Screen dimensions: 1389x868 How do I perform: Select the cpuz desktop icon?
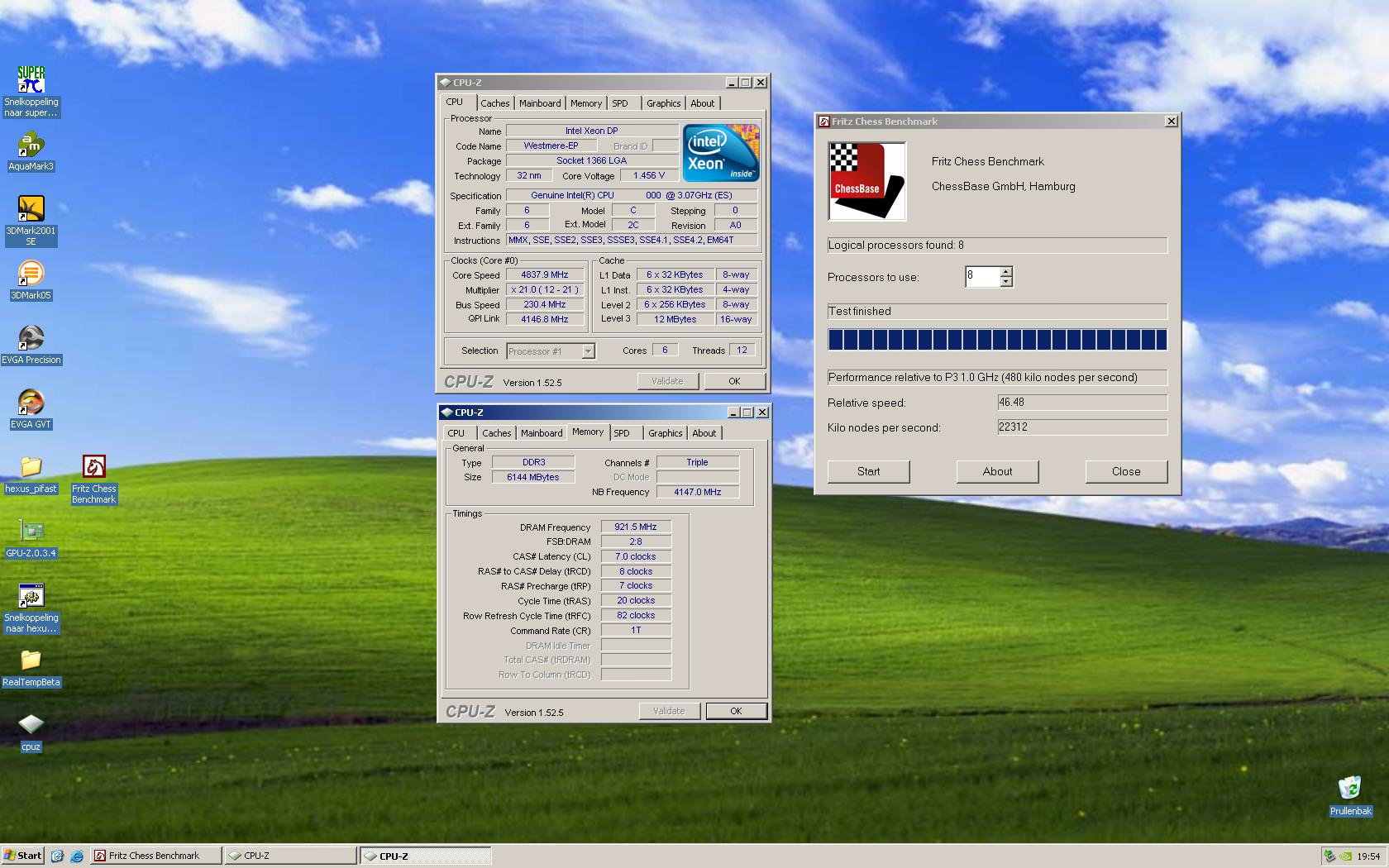pyautogui.click(x=31, y=732)
